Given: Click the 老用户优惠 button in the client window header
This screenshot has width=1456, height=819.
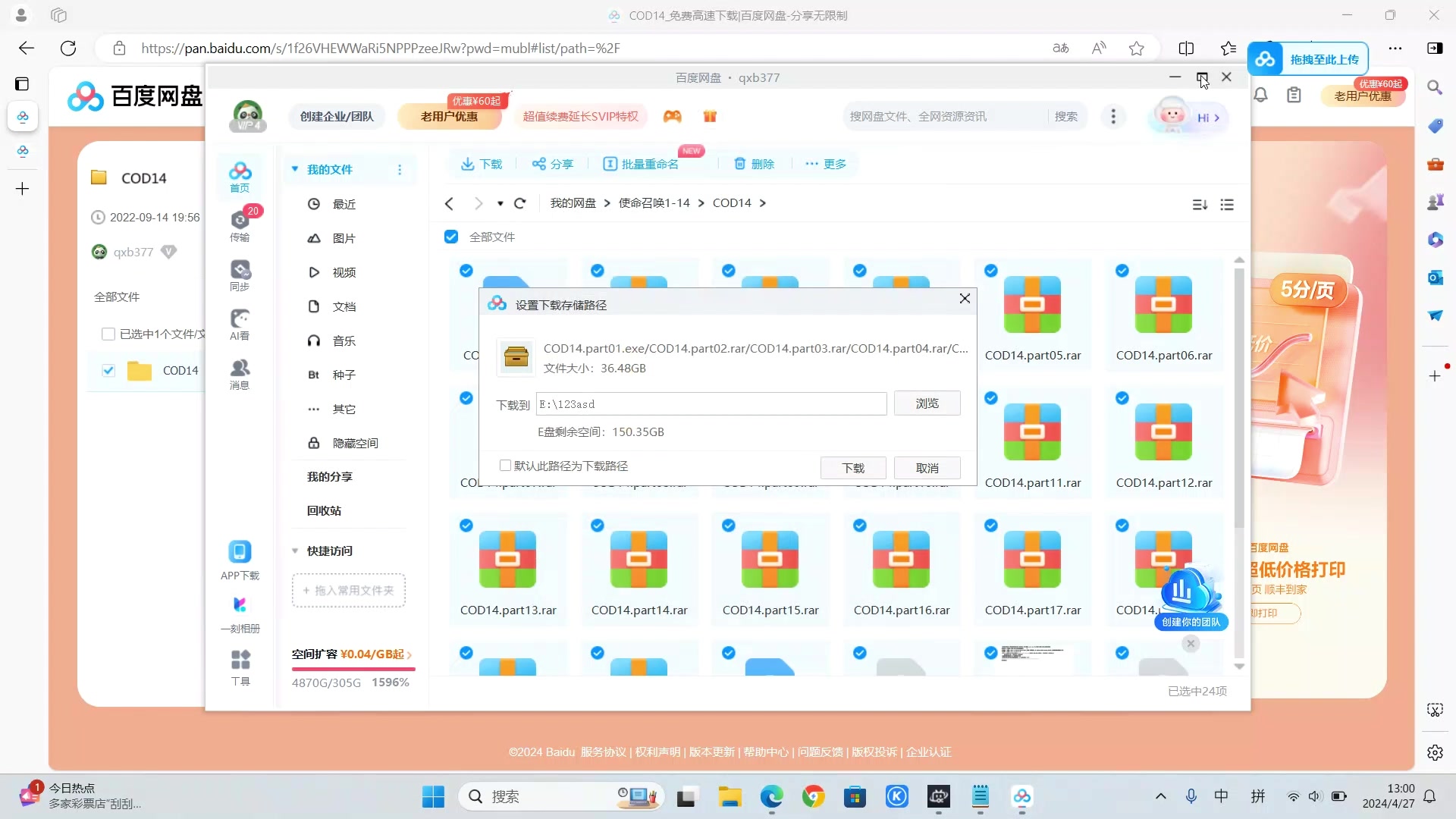Looking at the screenshot, I should pyautogui.click(x=449, y=116).
